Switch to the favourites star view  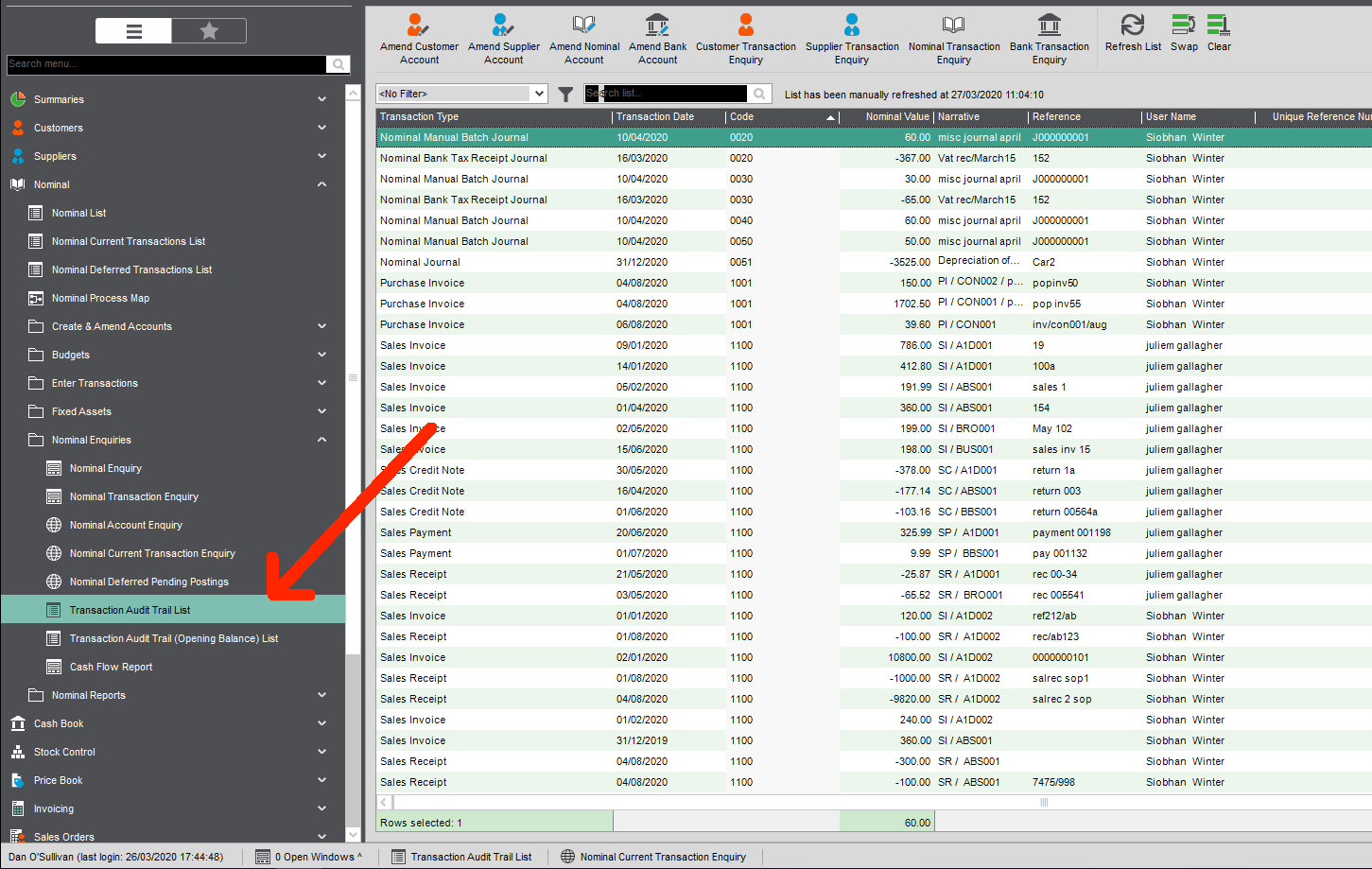coord(209,31)
